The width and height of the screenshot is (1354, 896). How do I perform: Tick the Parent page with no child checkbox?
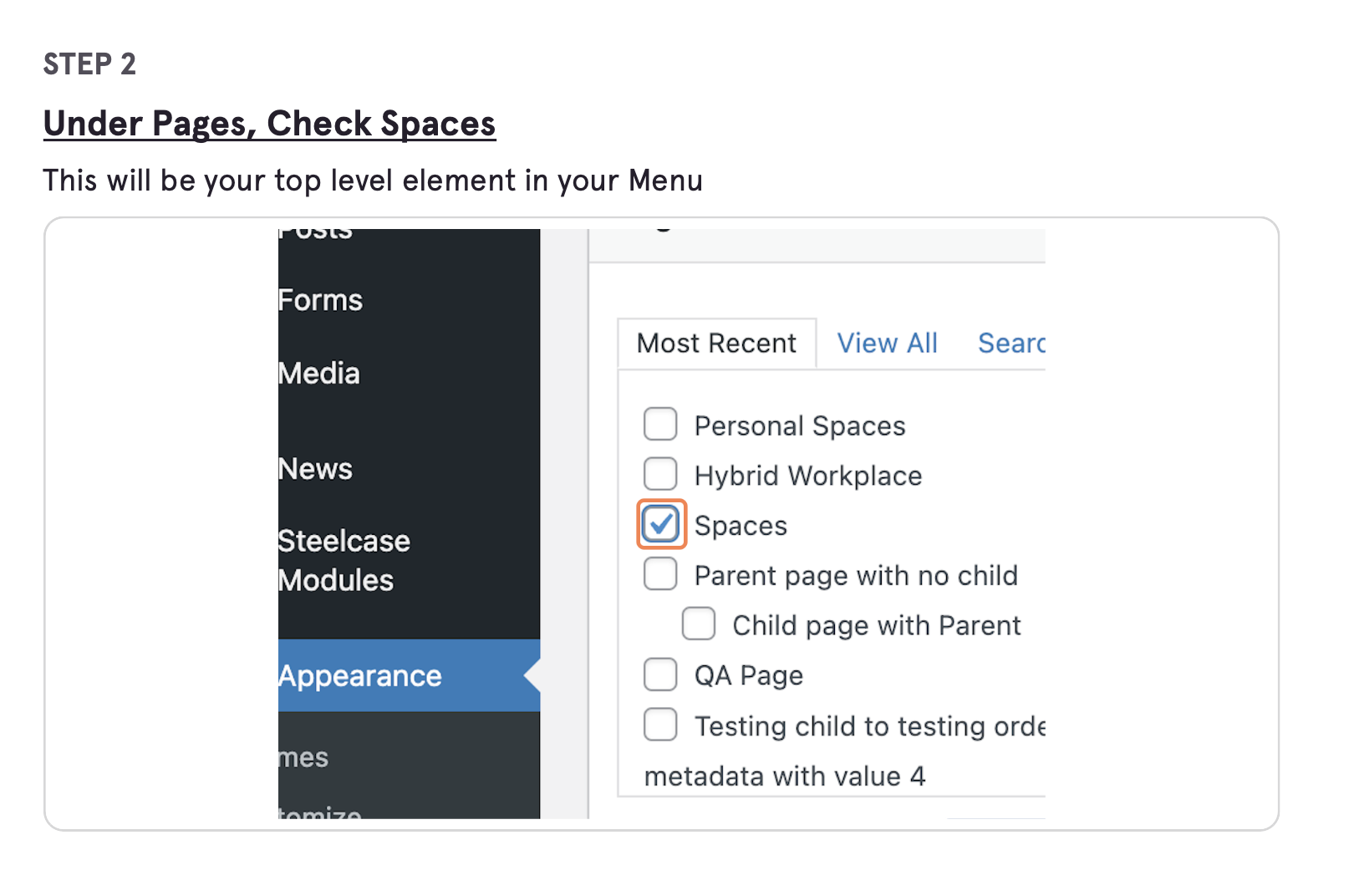[660, 574]
